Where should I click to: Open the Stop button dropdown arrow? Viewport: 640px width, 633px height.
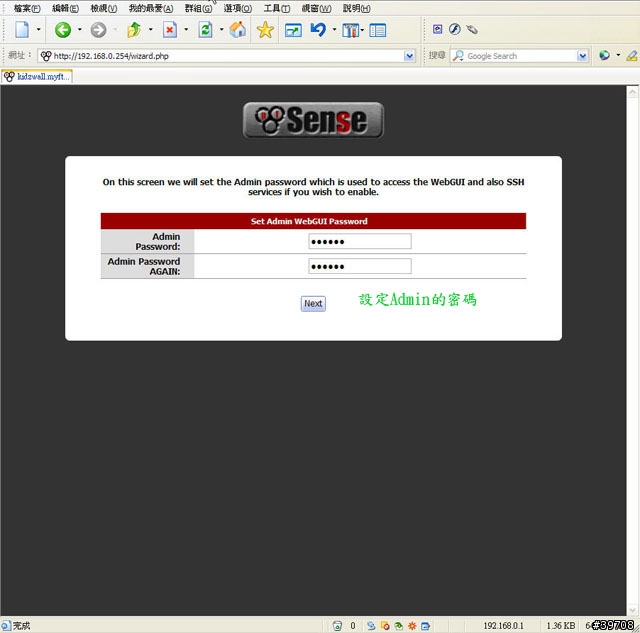[186, 29]
